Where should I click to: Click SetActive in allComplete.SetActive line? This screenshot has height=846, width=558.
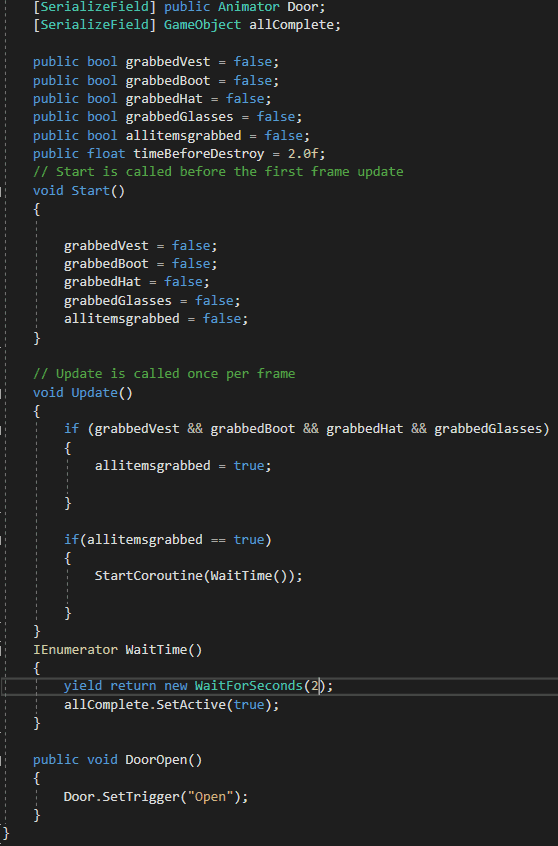click(x=191, y=705)
